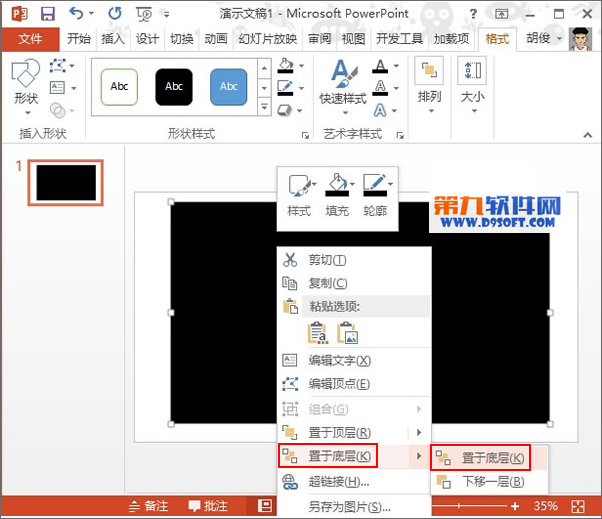Click the fit slide to window icon

(578, 506)
